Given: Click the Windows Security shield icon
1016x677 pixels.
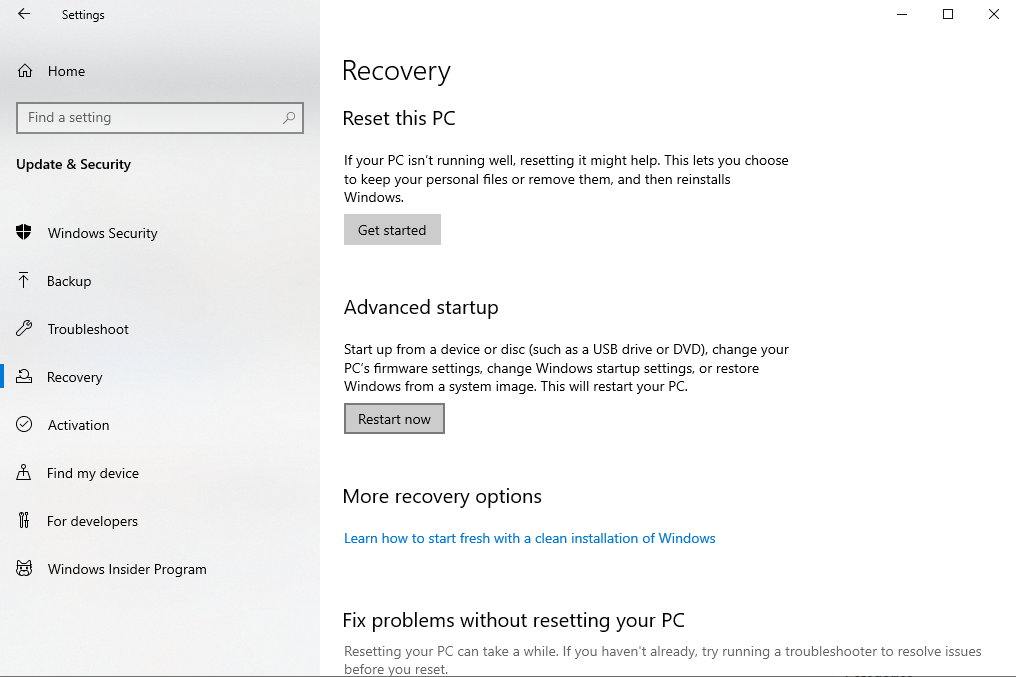Looking at the screenshot, I should click(23, 233).
